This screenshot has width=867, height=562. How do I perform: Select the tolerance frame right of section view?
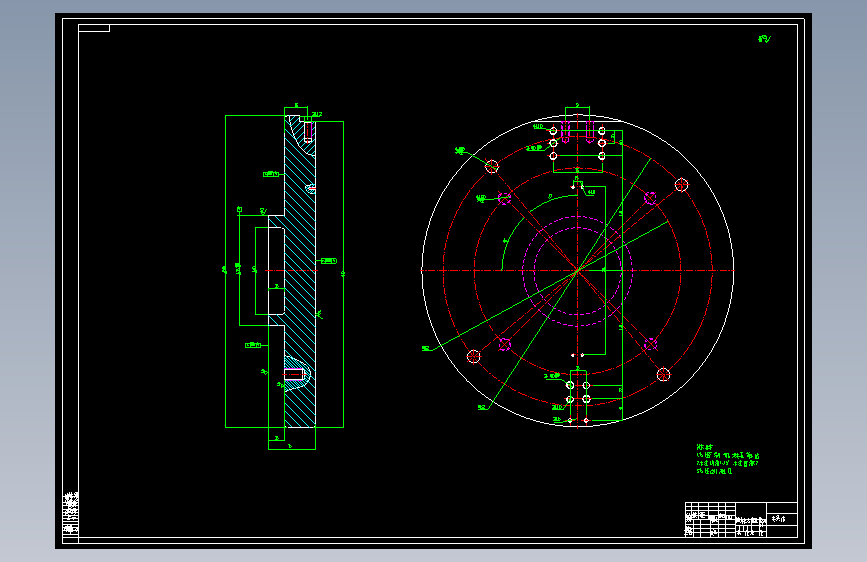[329, 261]
